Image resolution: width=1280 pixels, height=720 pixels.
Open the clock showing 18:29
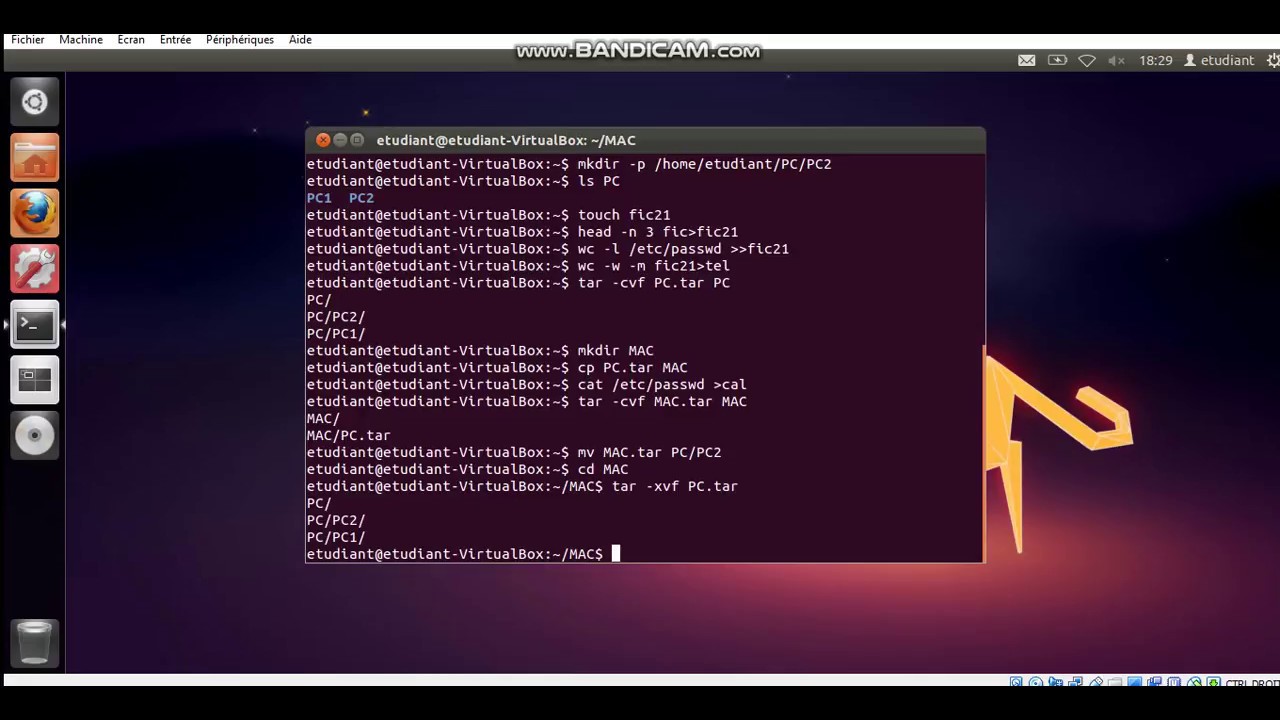tap(1156, 60)
